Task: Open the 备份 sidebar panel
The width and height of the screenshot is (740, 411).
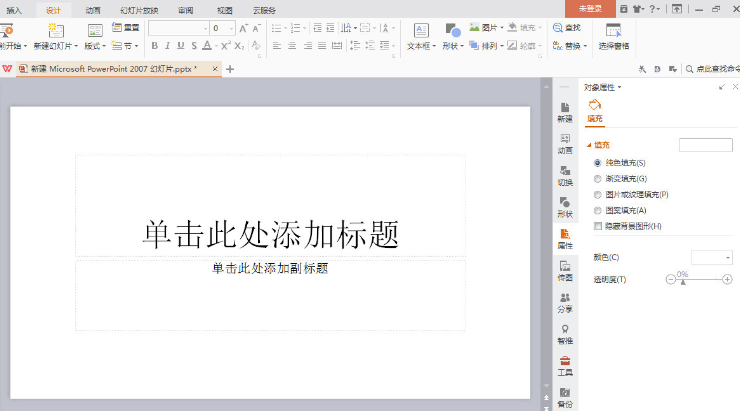Action: 565,398
